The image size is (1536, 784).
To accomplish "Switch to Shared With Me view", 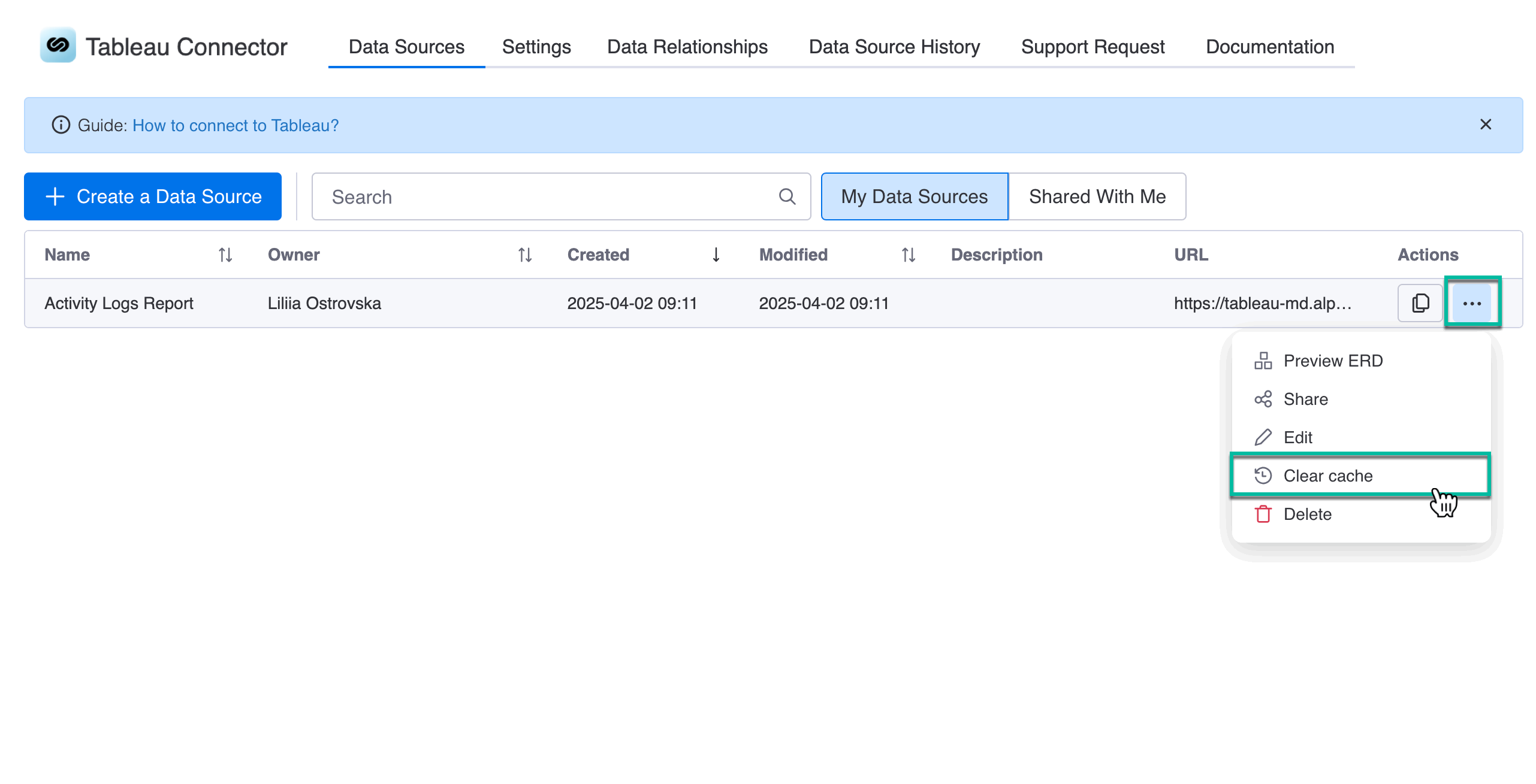I will 1097,196.
